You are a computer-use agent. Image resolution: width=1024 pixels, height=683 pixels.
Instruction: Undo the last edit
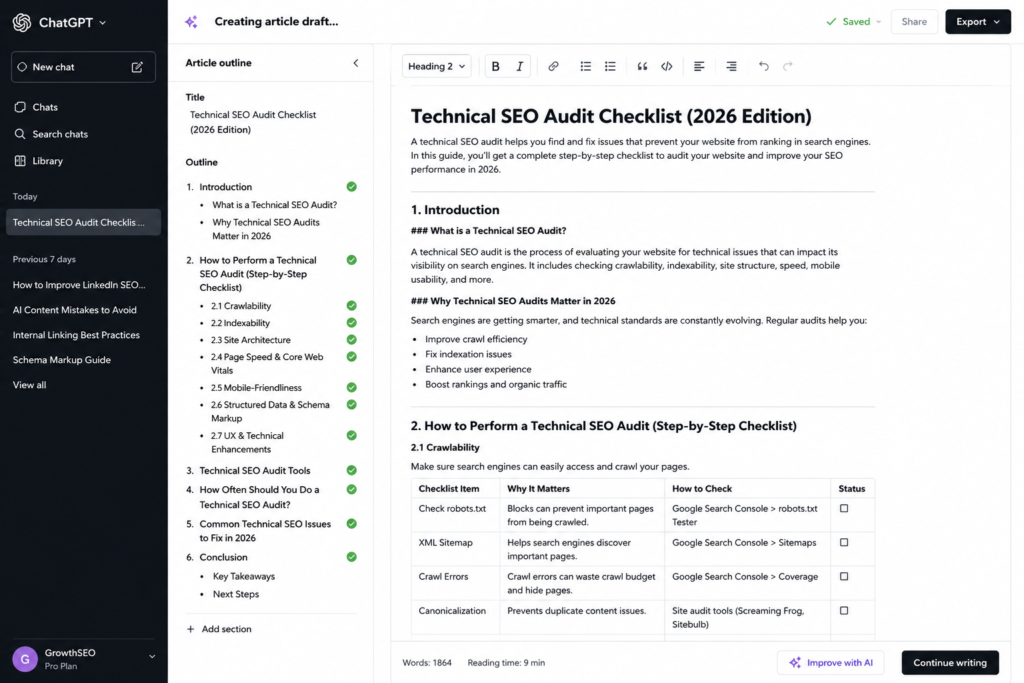[x=763, y=66]
